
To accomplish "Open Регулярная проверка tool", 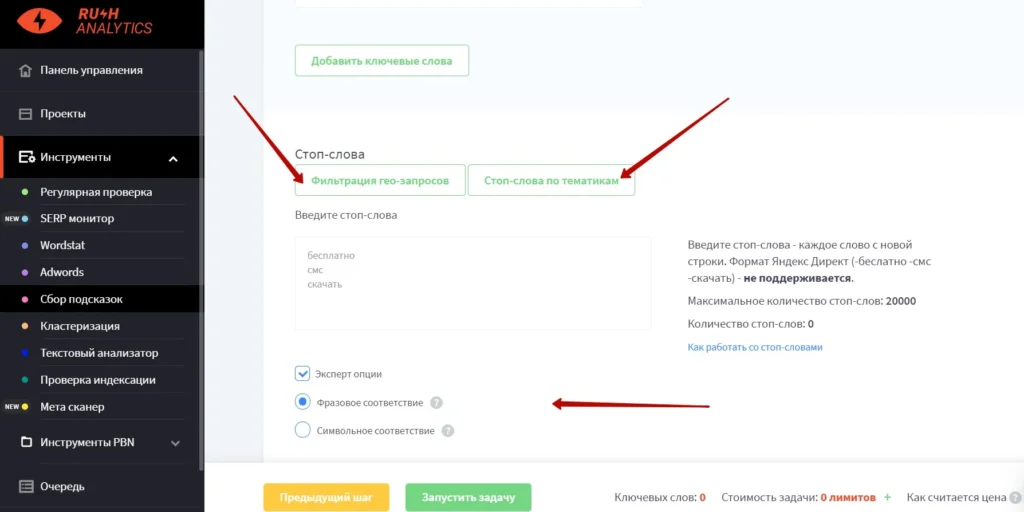I will [x=98, y=192].
